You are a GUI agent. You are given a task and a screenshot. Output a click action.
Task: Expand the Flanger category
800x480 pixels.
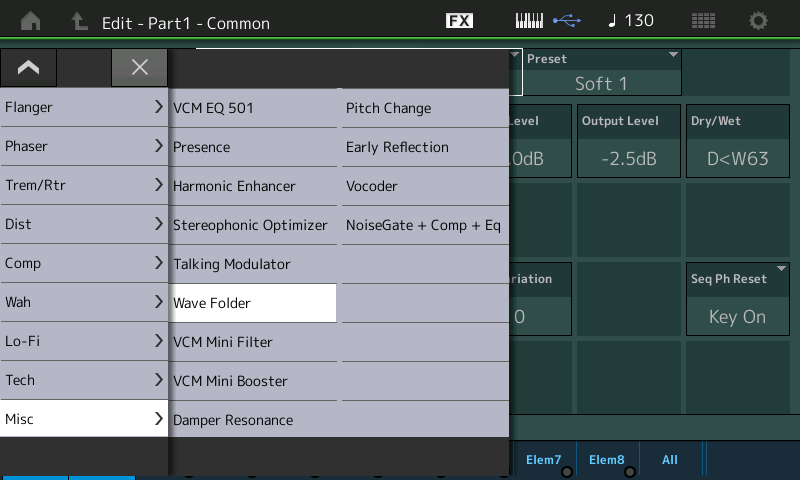click(x=84, y=107)
